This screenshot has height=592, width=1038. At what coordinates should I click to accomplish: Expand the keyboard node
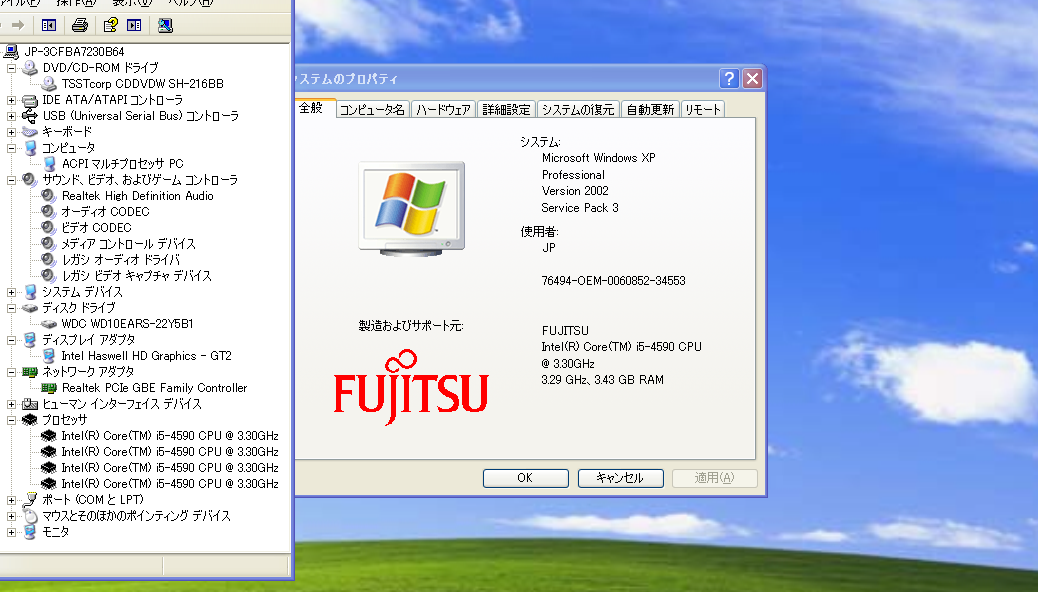coord(11,132)
